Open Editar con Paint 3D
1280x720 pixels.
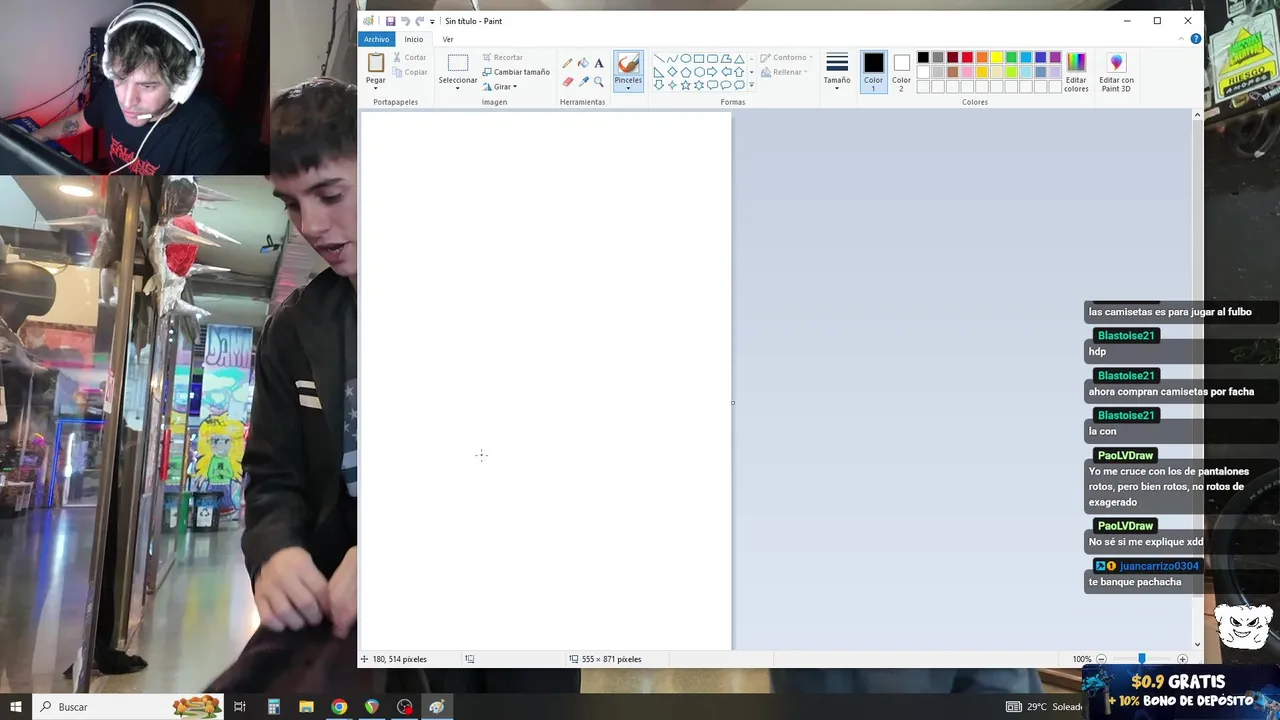[x=1116, y=73]
